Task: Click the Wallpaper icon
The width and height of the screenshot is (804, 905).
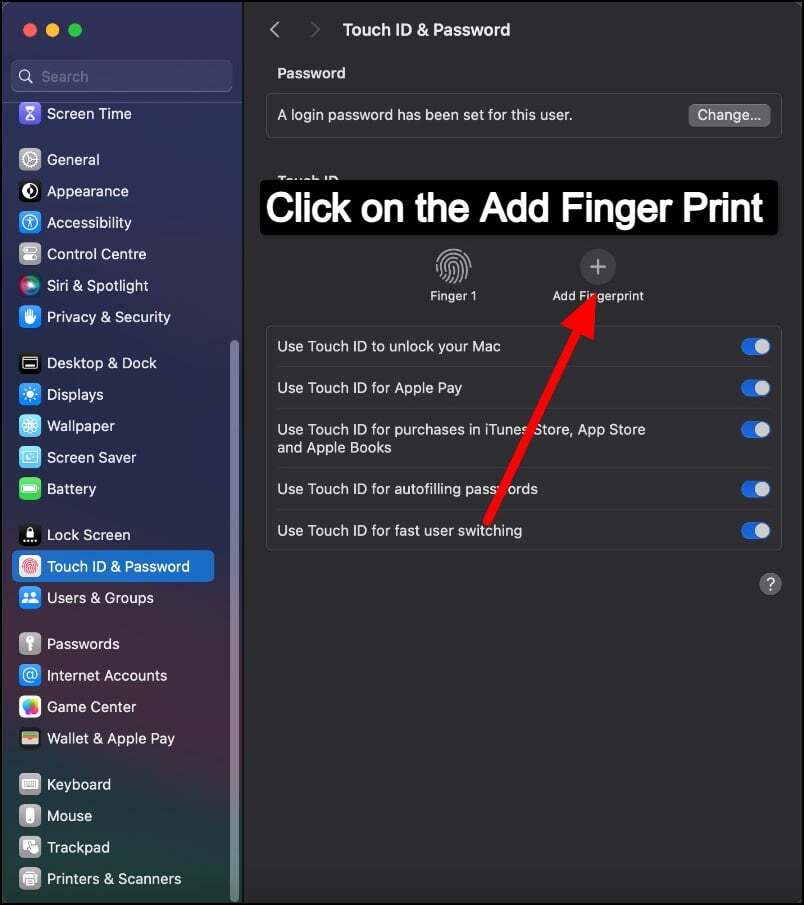Action: (30, 426)
